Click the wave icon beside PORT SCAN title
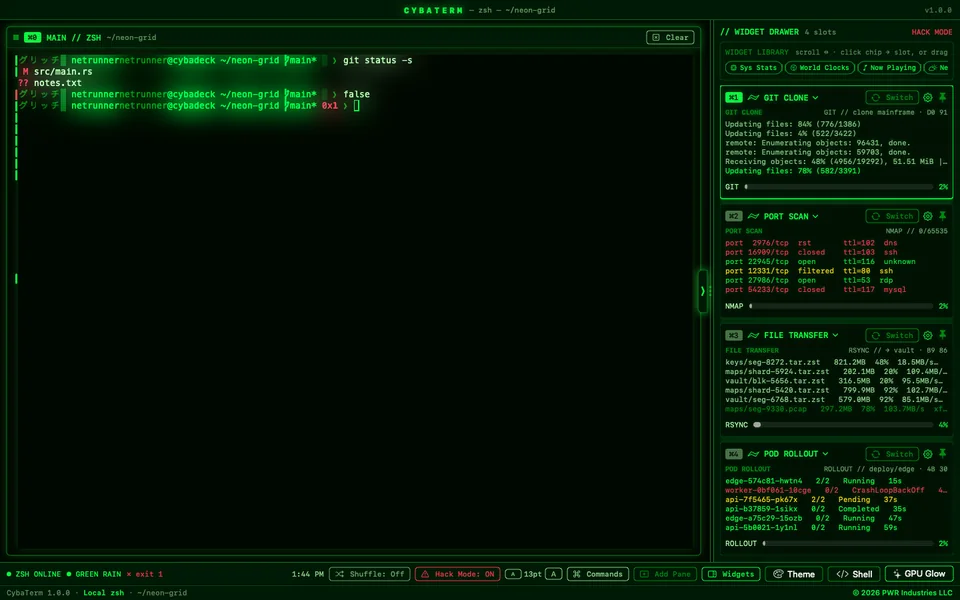This screenshot has height=600, width=960. 753,216
